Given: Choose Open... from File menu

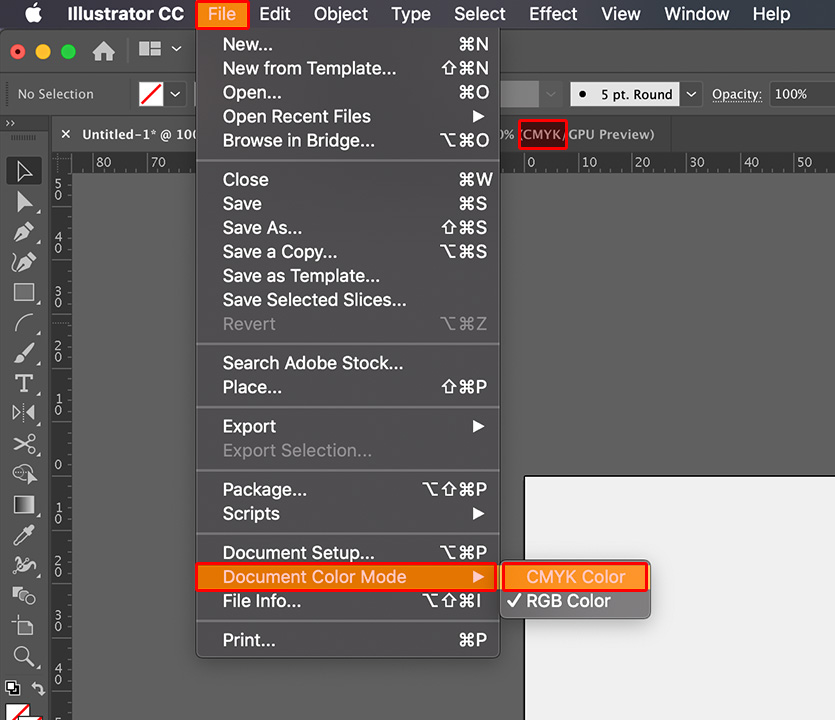Looking at the screenshot, I should pyautogui.click(x=348, y=93).
